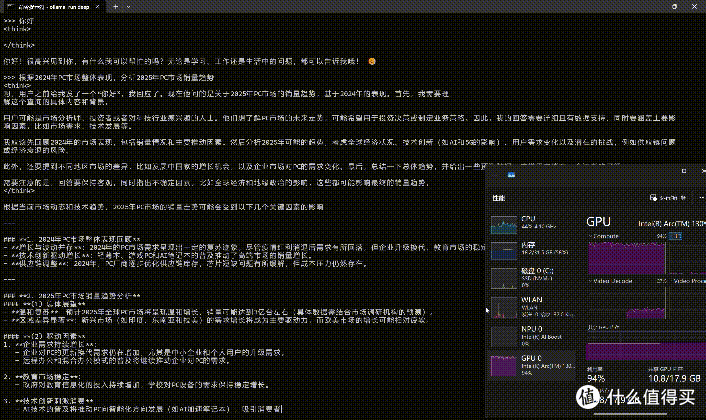Click the Intel(R) Arc(TM) GPU model name

672,223
